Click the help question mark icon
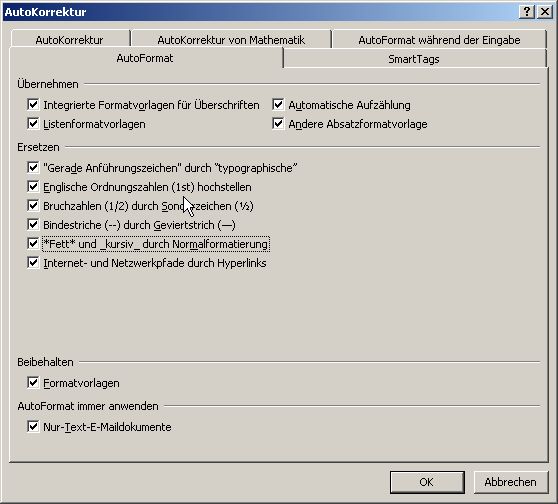 (527, 12)
